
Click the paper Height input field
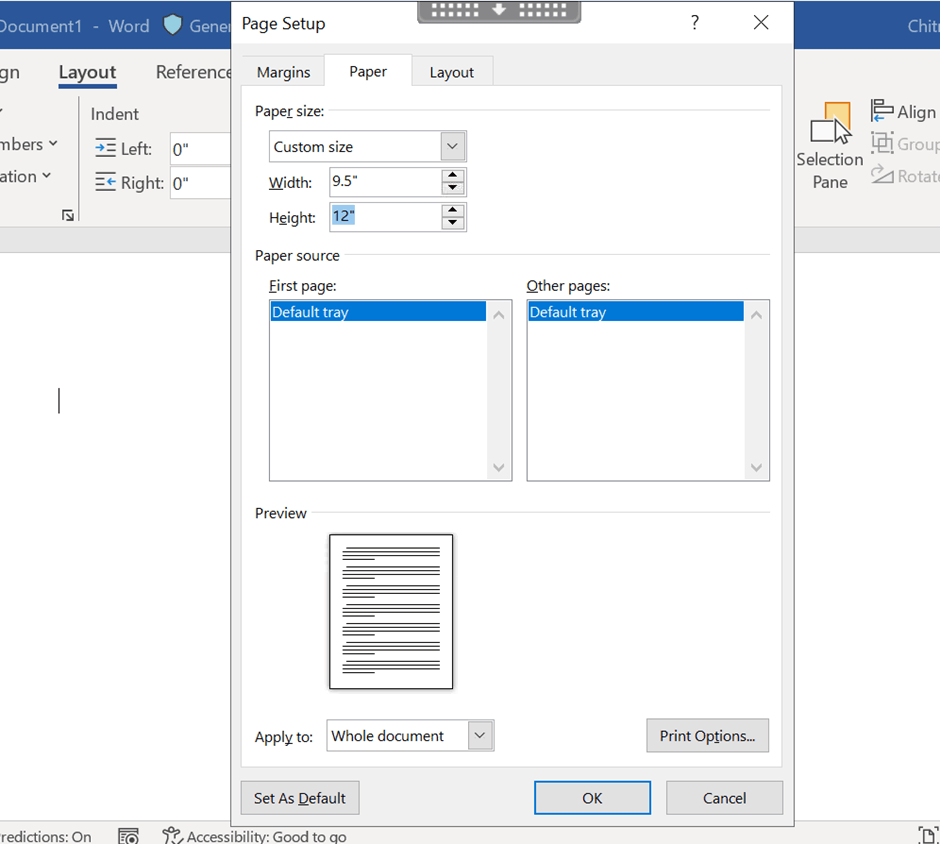[x=385, y=216]
